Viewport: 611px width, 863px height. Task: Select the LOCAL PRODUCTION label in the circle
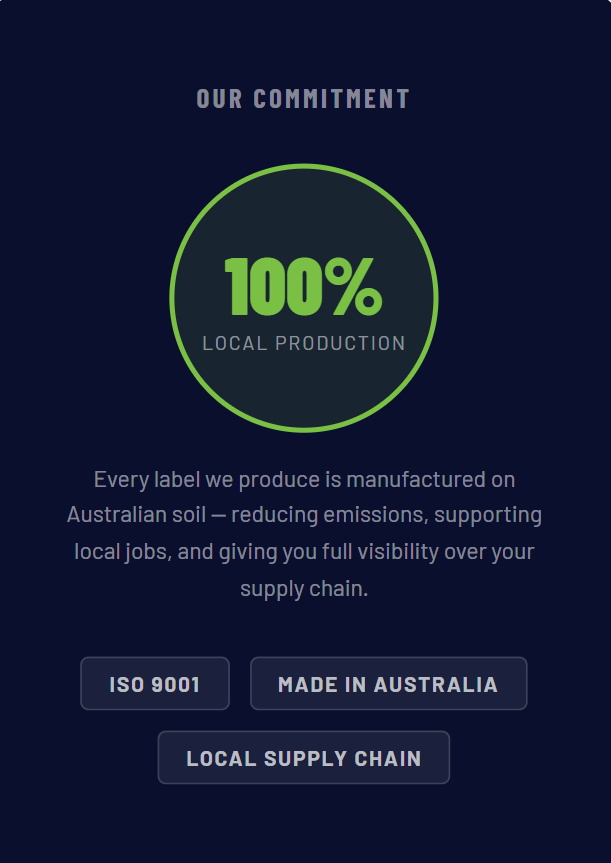[303, 343]
